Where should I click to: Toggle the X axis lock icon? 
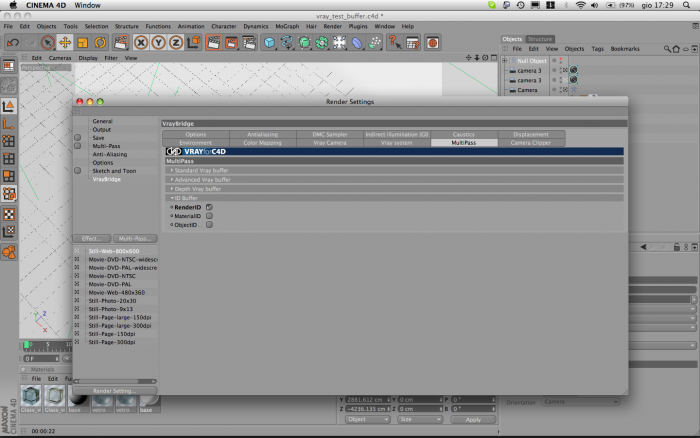tap(141, 42)
